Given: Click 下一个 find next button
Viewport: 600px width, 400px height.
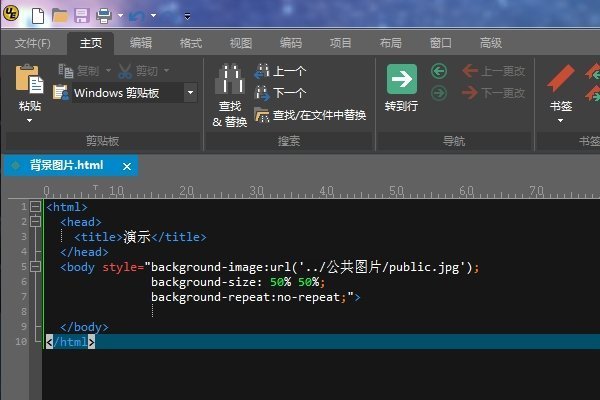Looking at the screenshot, I should pos(280,93).
